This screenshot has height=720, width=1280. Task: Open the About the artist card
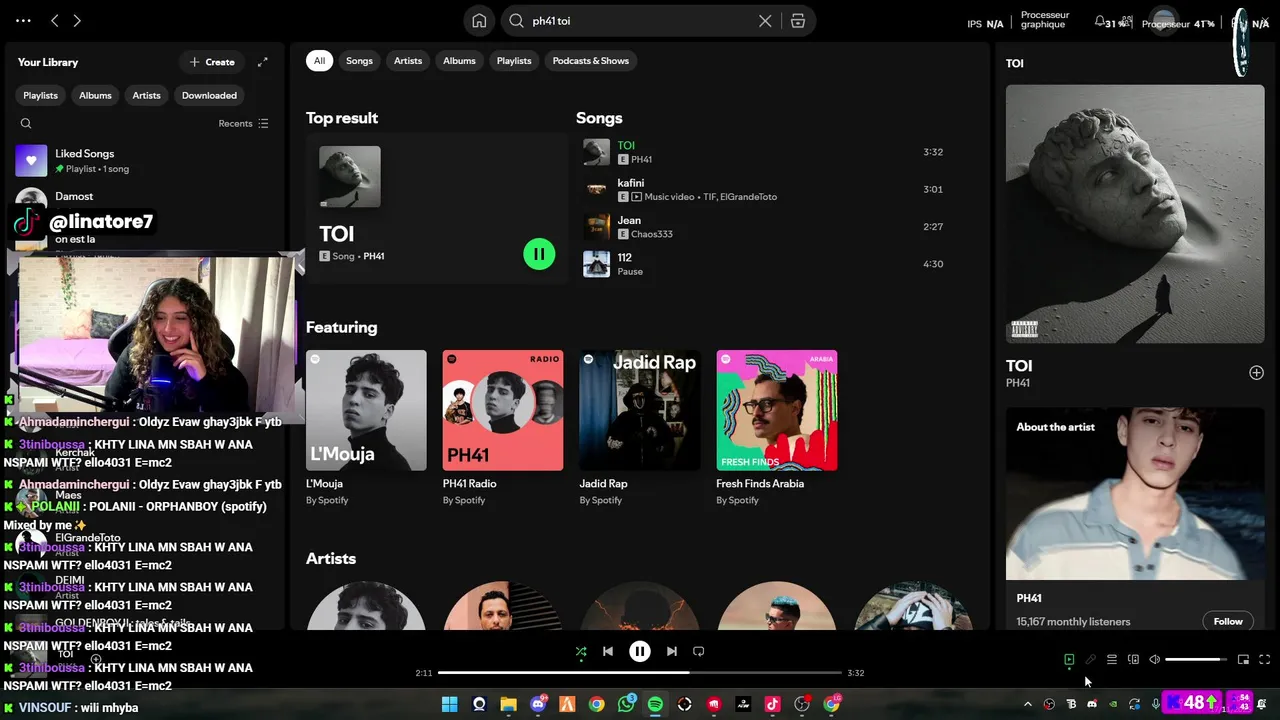(1135, 518)
